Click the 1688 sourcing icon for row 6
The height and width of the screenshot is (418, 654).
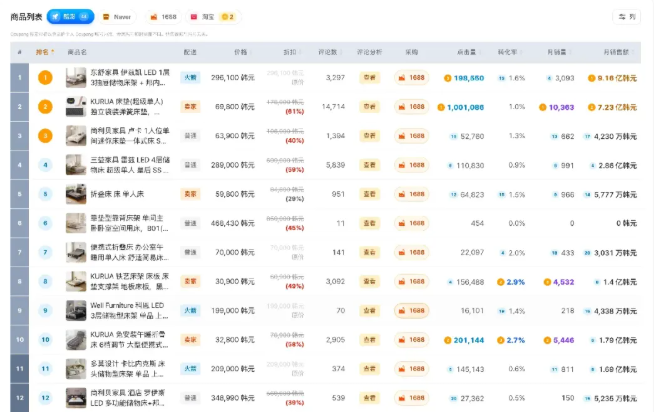[x=411, y=223]
